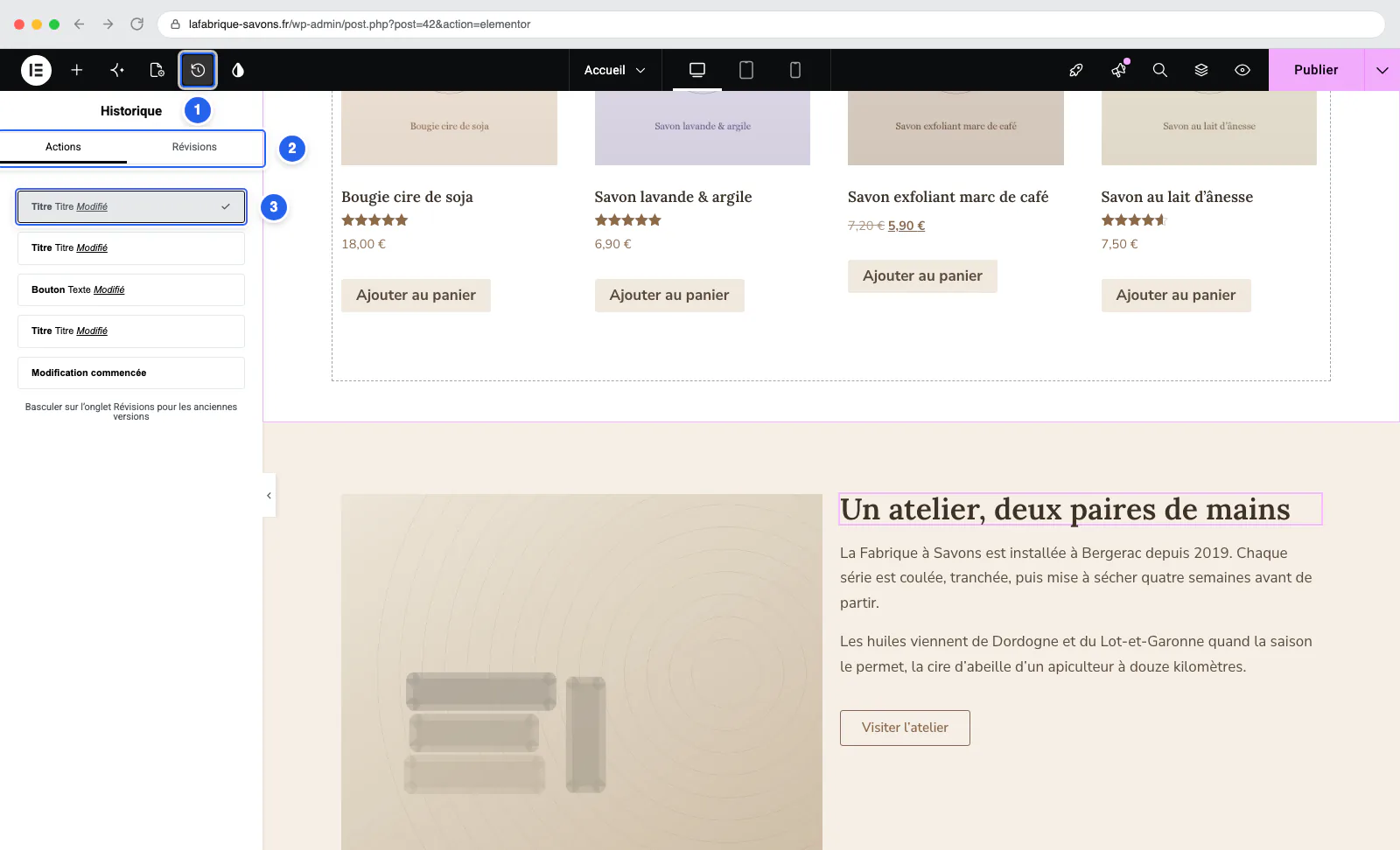Click the Savon lavande & argile product image

(703, 128)
